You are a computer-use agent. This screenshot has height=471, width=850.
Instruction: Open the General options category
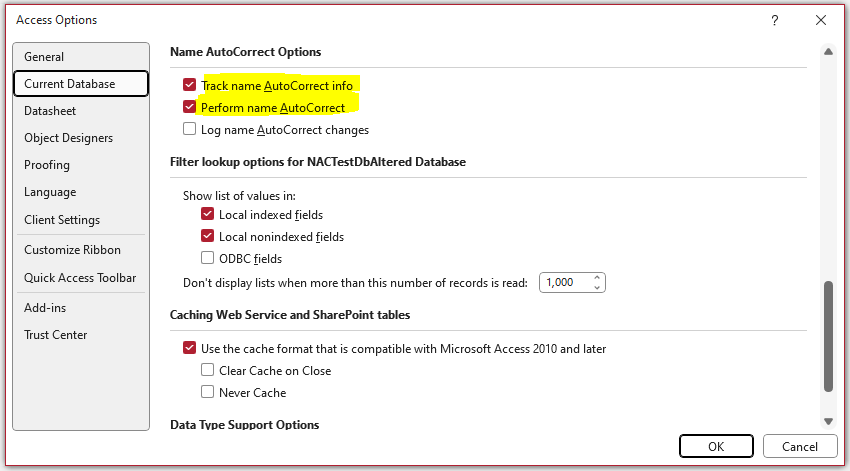(x=81, y=57)
